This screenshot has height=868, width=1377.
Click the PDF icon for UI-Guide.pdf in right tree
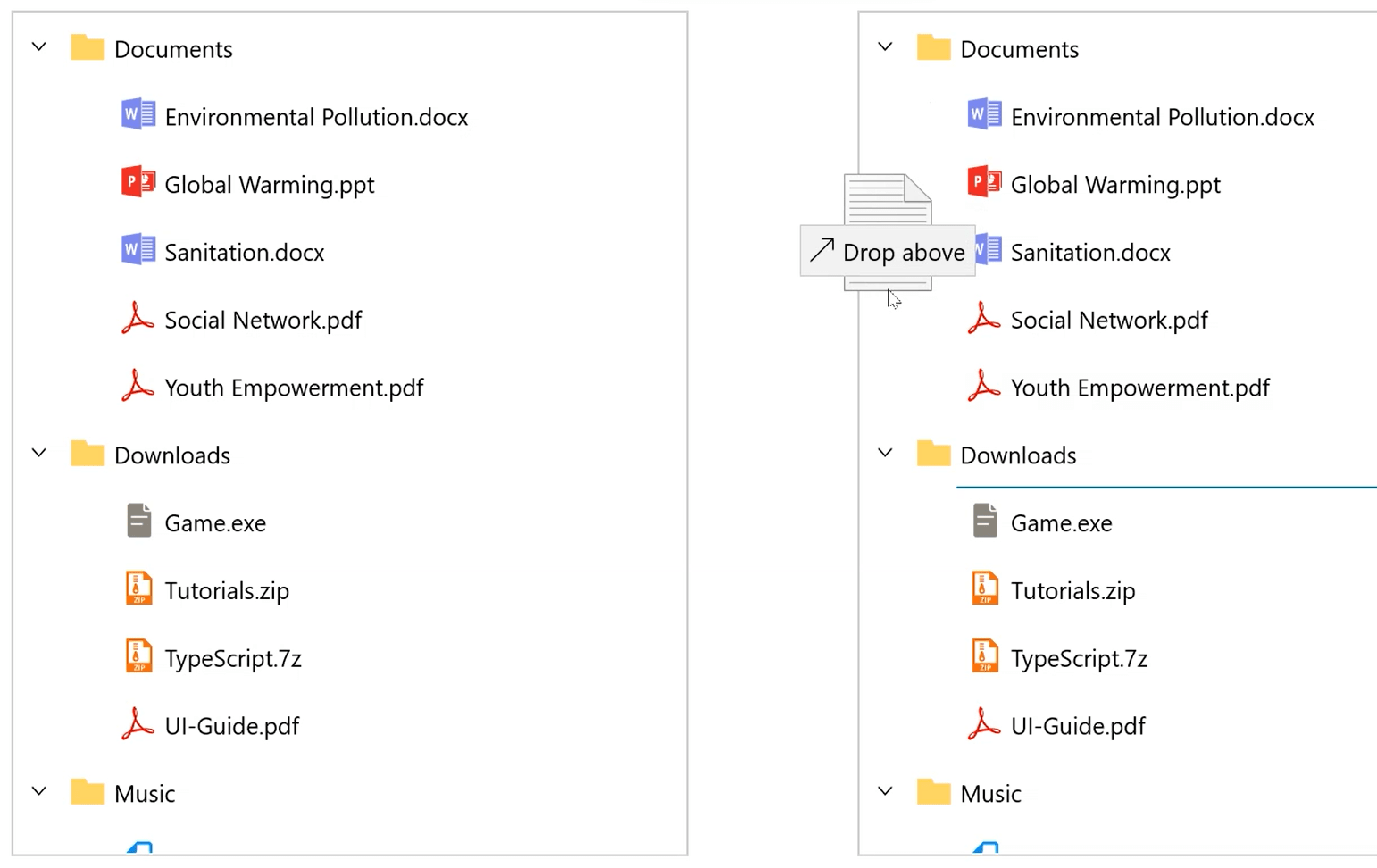click(x=984, y=724)
